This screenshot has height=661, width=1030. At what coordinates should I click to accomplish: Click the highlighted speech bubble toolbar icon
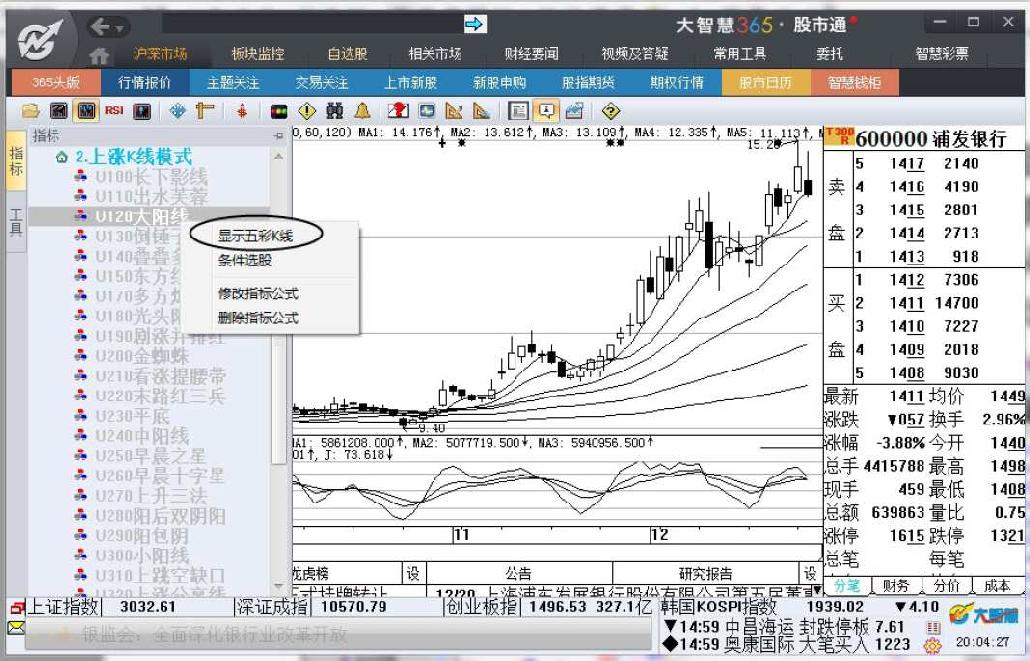tap(546, 110)
